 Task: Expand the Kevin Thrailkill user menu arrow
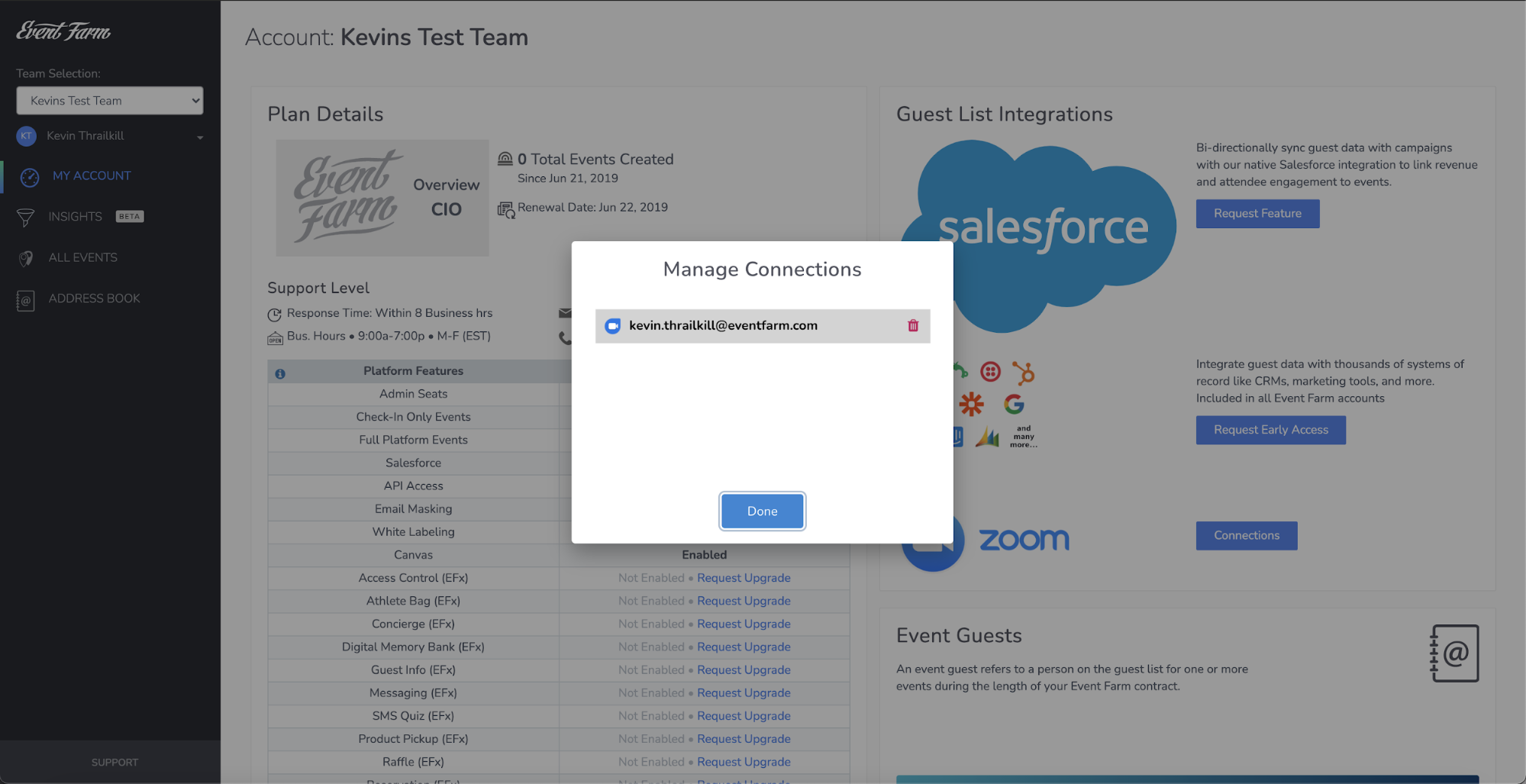200,137
